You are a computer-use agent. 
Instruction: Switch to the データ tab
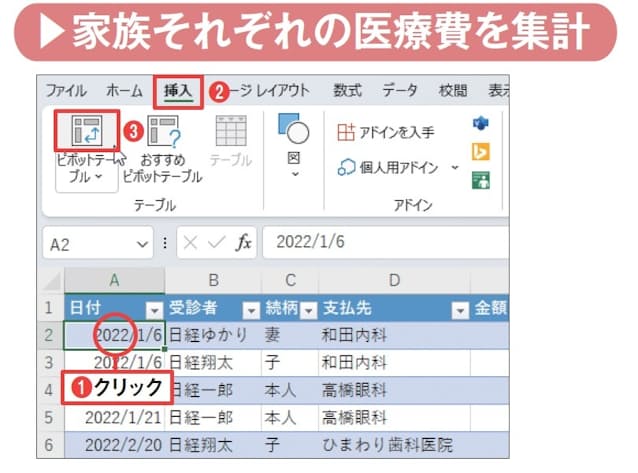point(400,90)
